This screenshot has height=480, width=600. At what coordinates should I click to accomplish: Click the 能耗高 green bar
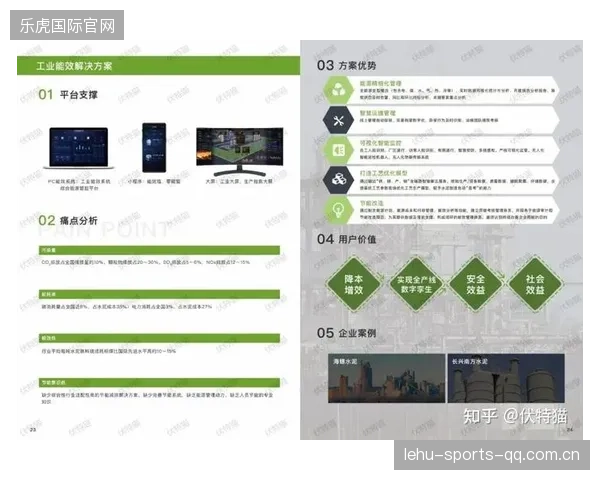tap(159, 294)
